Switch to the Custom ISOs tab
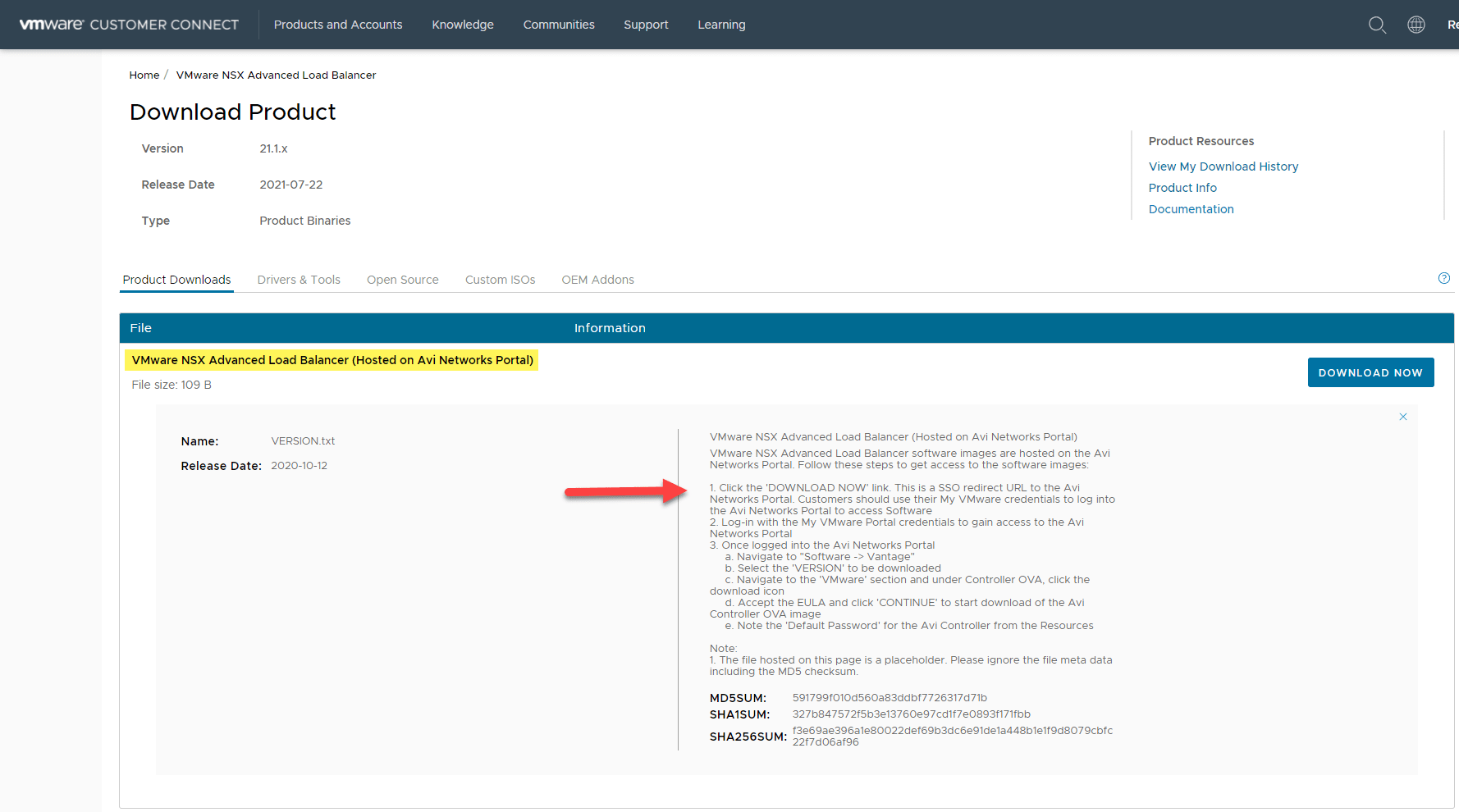This screenshot has width=1459, height=812. coord(500,280)
